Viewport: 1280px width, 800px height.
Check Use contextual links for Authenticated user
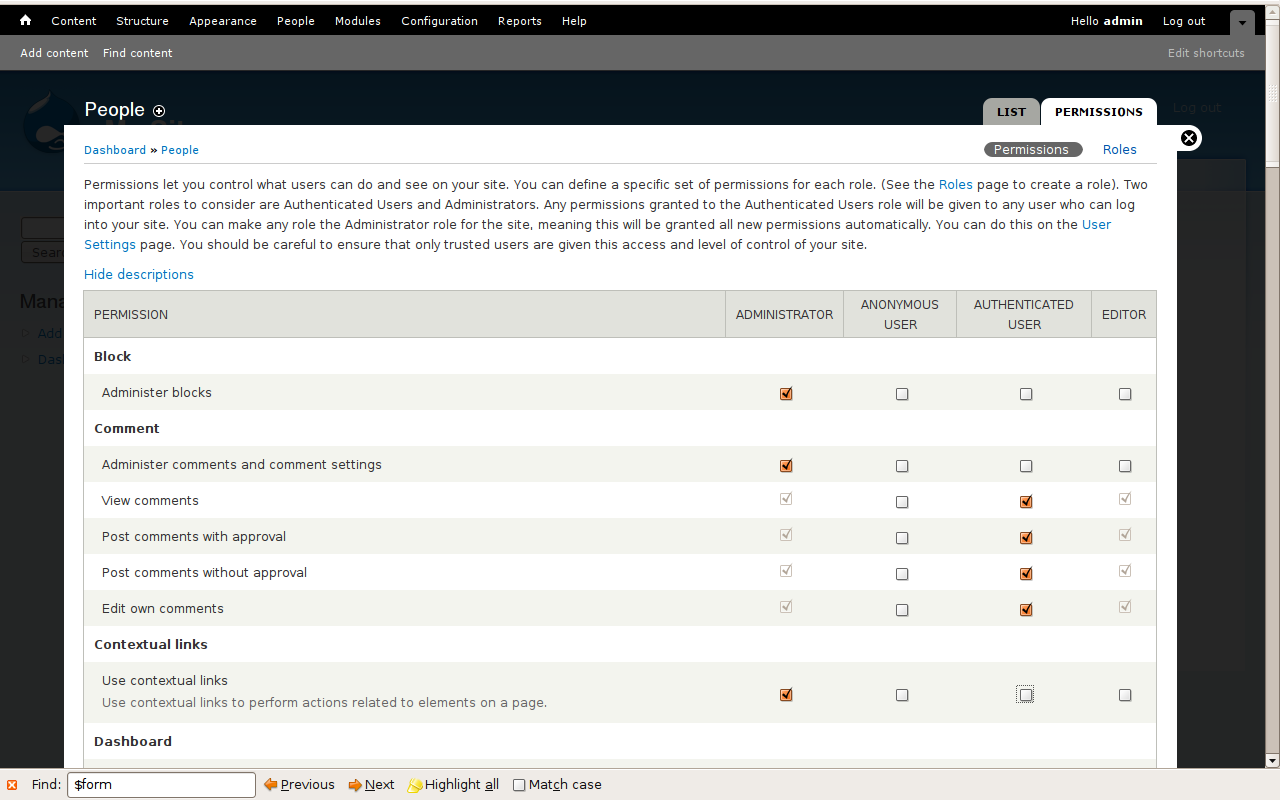[1025, 695]
